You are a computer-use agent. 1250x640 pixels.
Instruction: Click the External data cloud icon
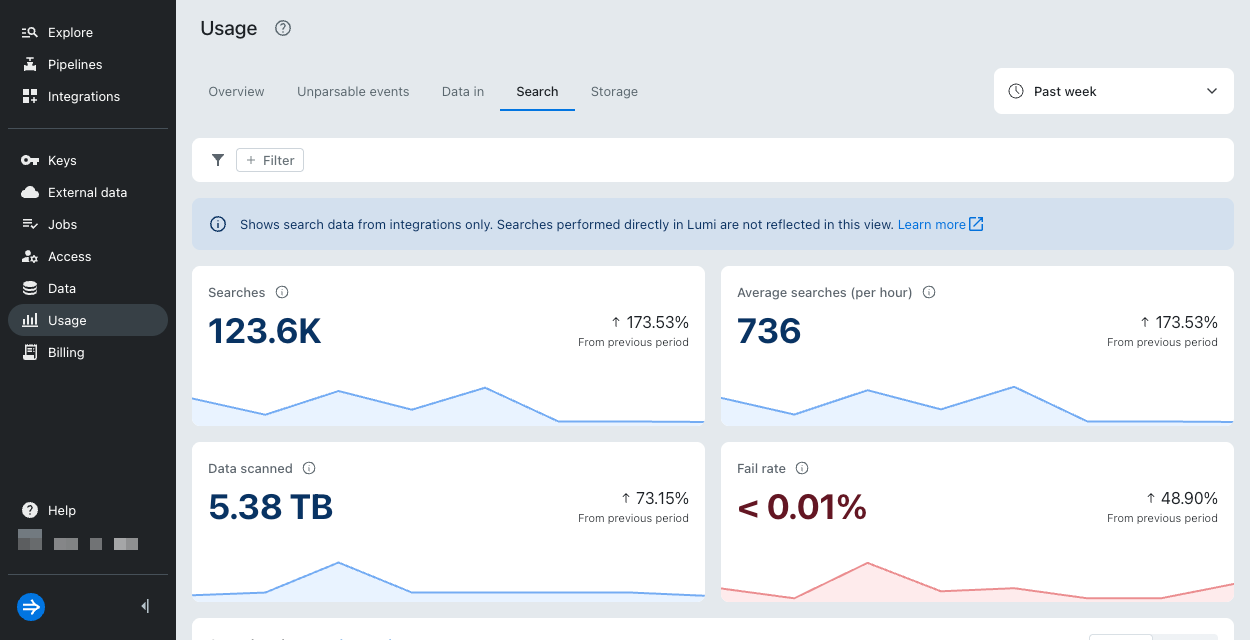30,192
